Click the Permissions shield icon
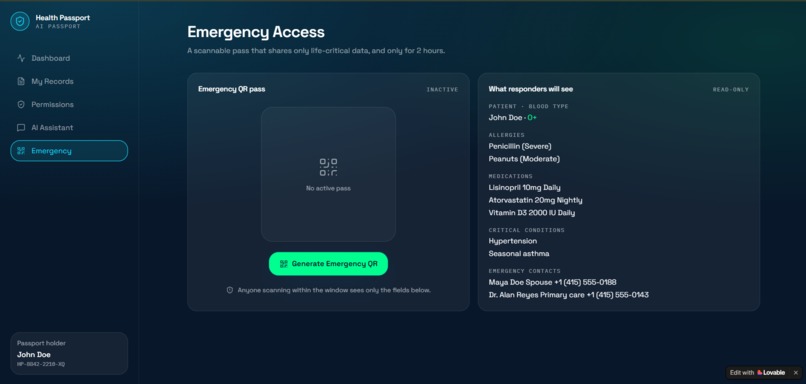The image size is (806, 384). pos(21,104)
